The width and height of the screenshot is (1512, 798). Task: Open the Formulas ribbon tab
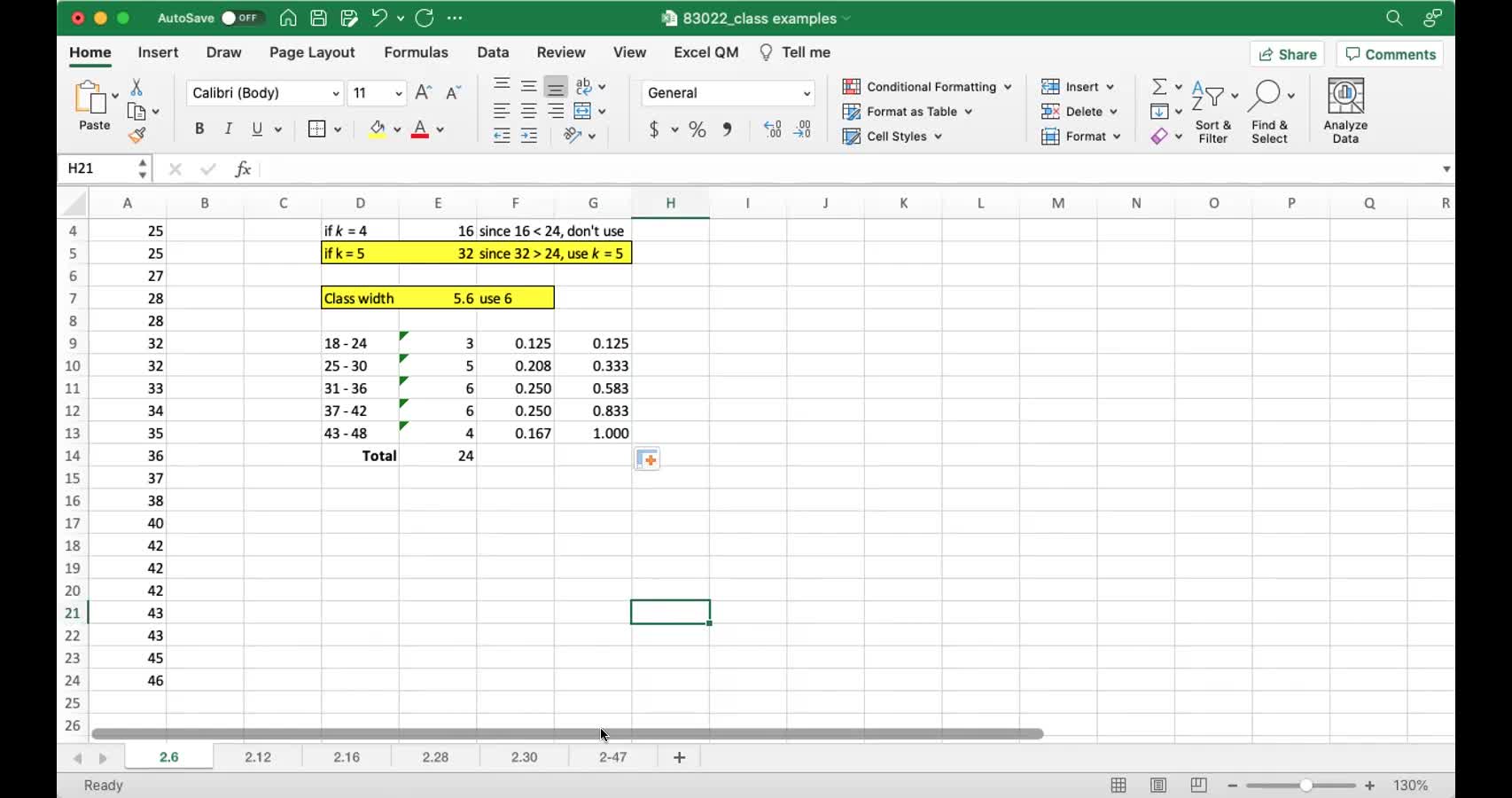pyautogui.click(x=416, y=52)
